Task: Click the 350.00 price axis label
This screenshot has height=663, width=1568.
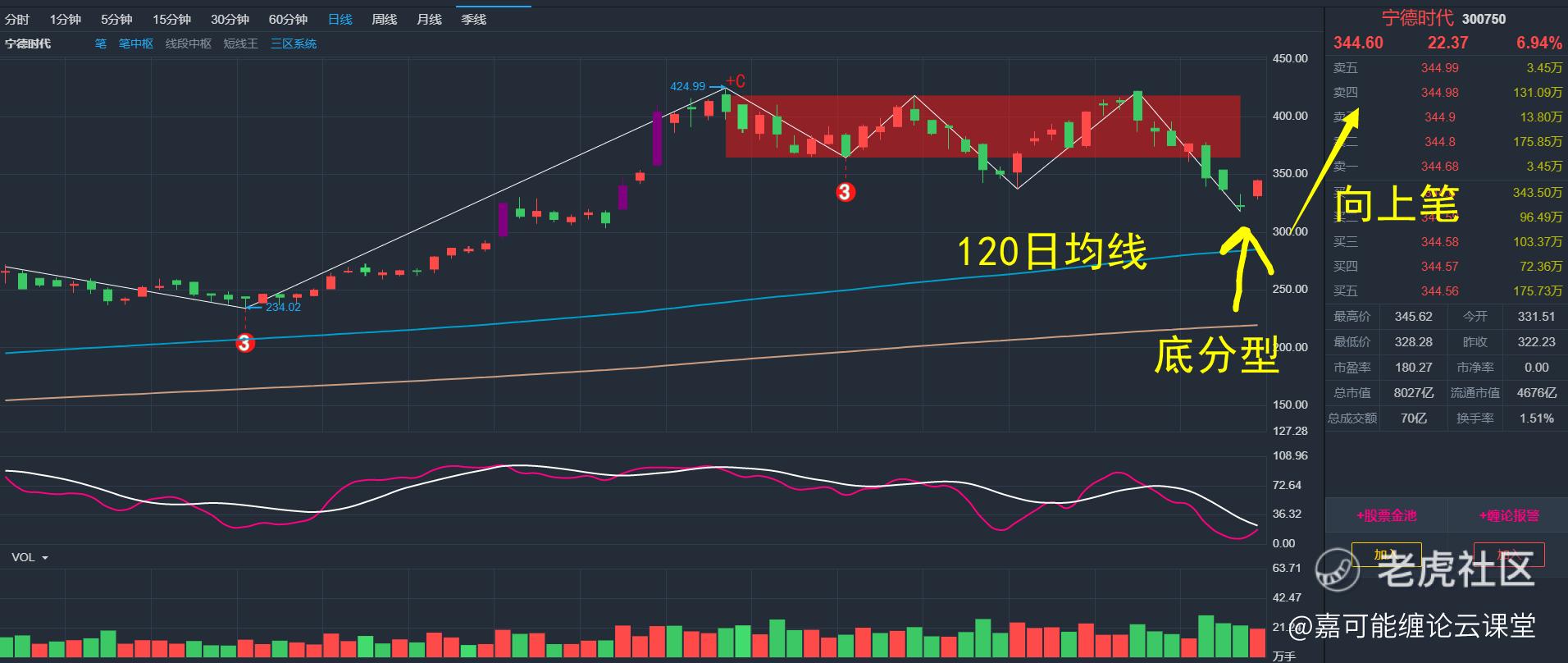Action: [x=1290, y=173]
